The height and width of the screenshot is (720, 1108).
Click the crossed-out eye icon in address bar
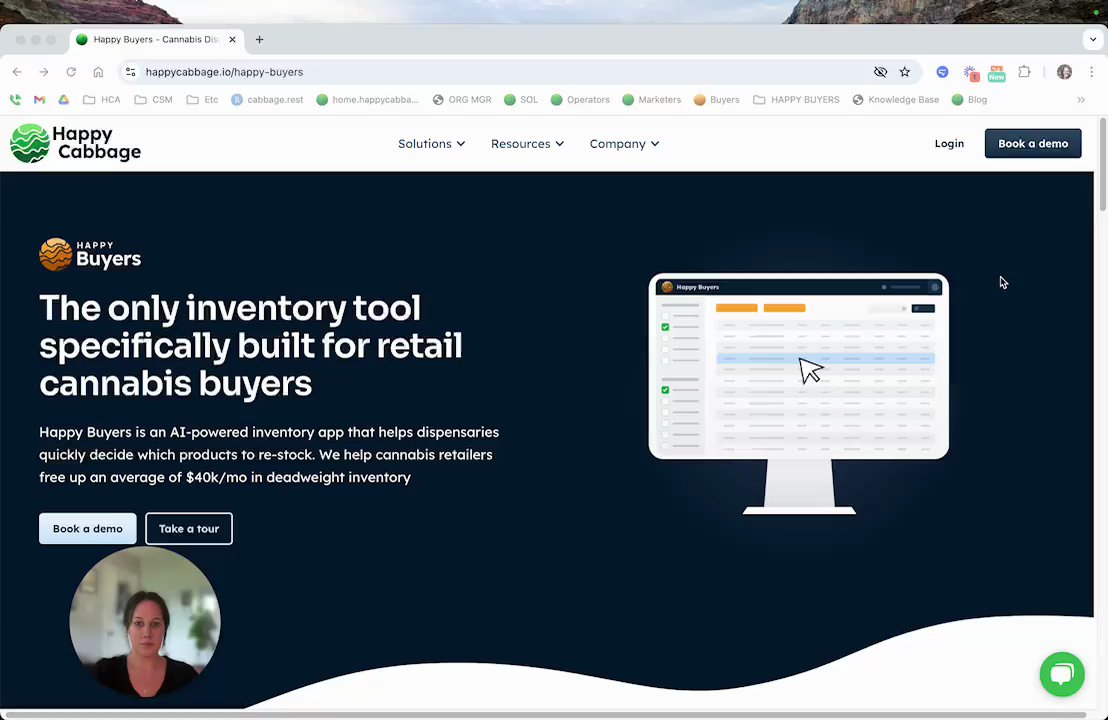coord(880,72)
